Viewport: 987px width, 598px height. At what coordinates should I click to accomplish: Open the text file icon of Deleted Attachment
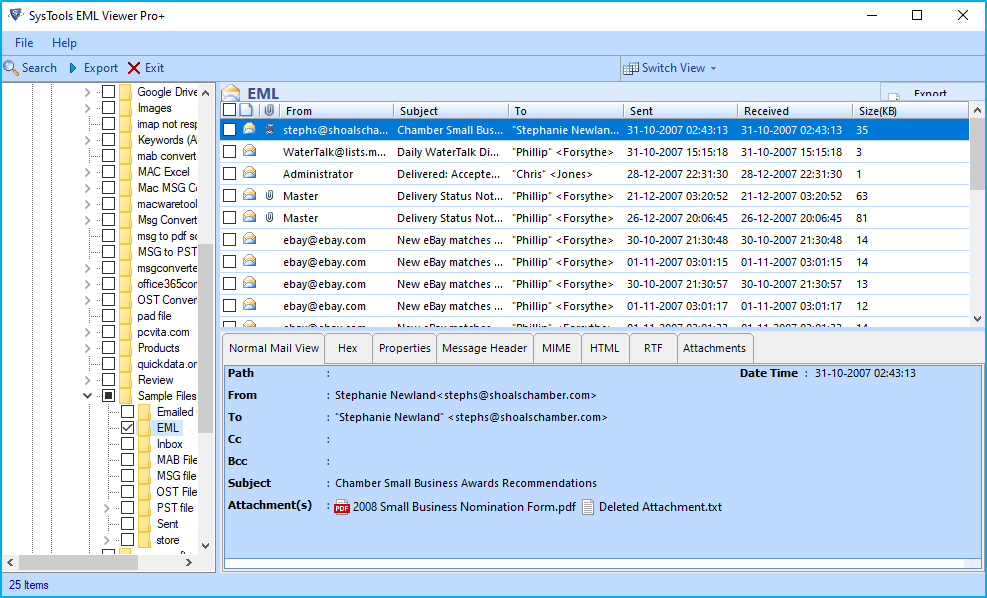588,507
